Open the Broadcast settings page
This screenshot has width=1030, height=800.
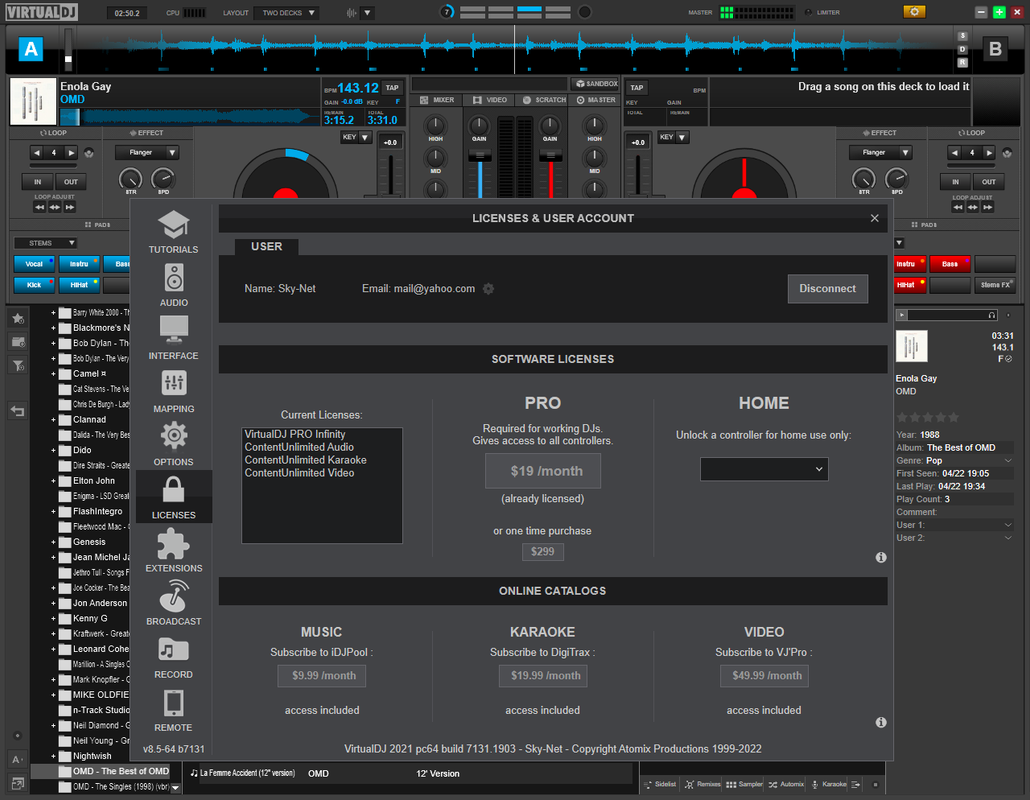click(173, 604)
